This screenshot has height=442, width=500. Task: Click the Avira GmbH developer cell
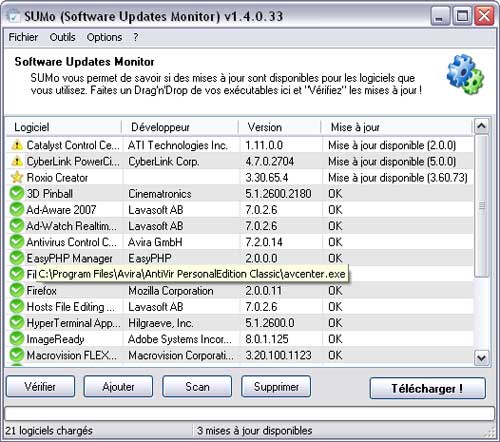pos(155,242)
